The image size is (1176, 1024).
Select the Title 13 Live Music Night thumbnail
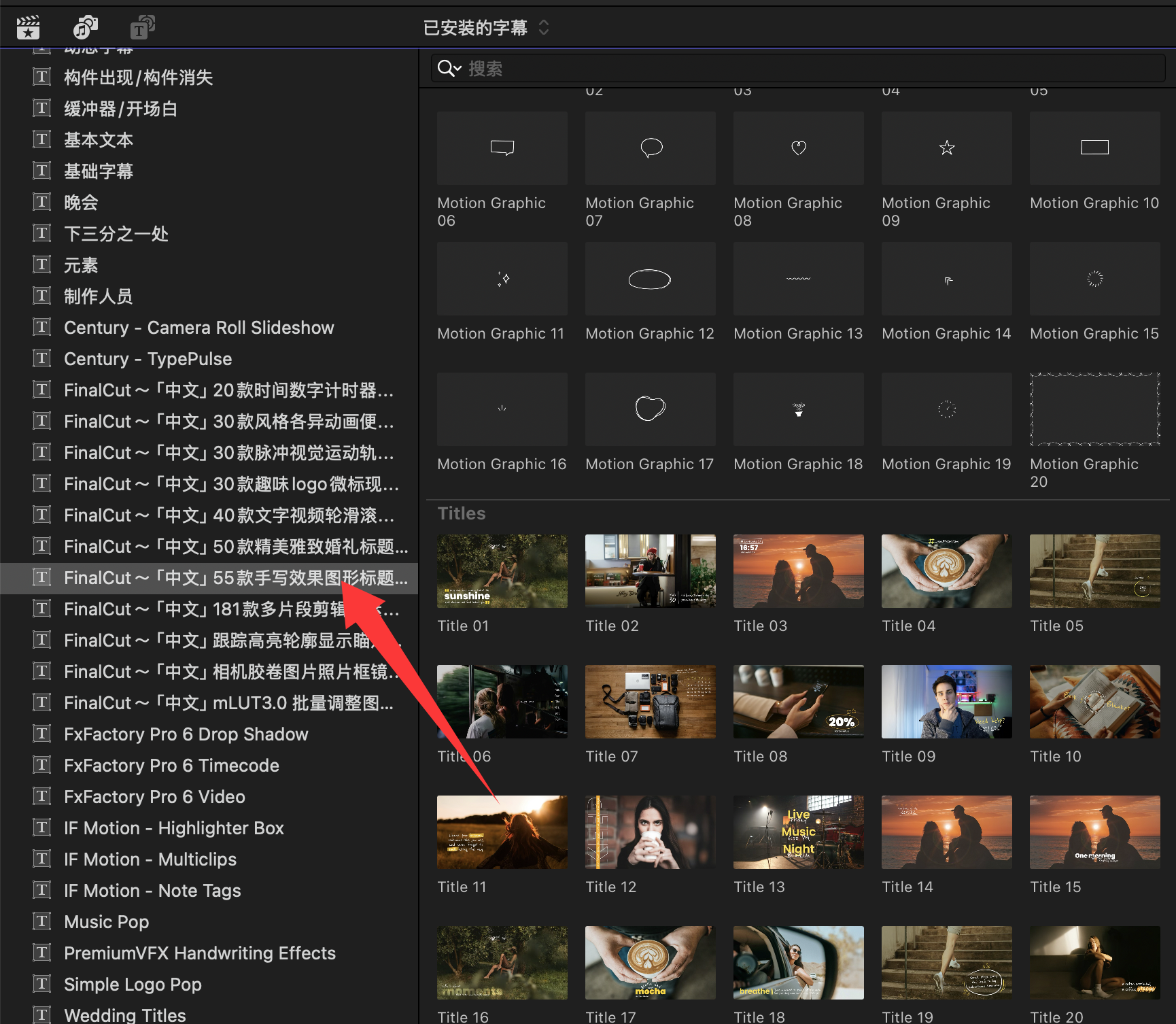point(798,832)
